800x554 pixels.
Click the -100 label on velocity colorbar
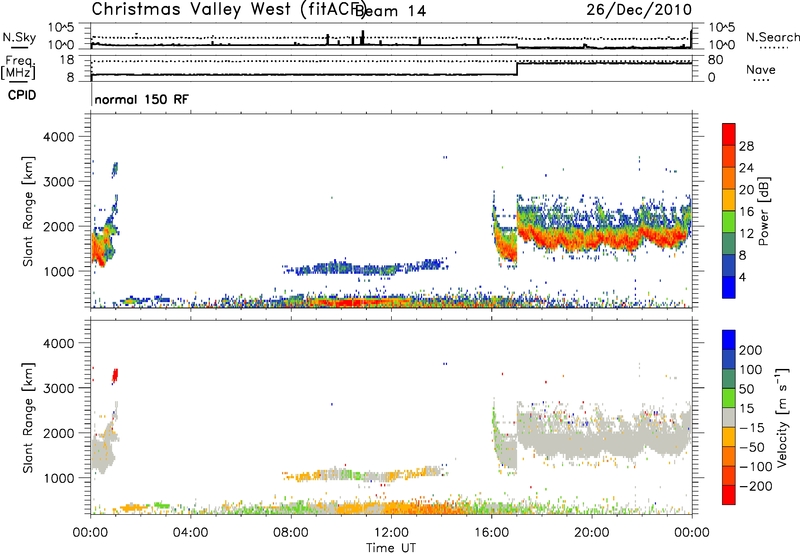pyautogui.click(x=755, y=467)
